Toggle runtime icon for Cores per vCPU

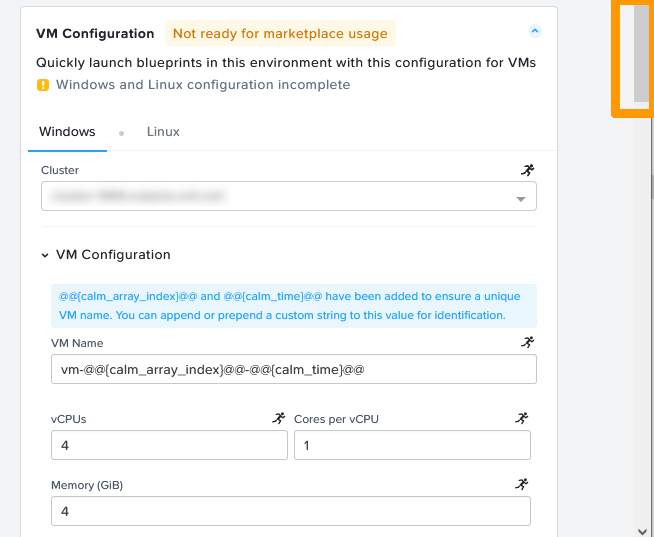pos(522,418)
